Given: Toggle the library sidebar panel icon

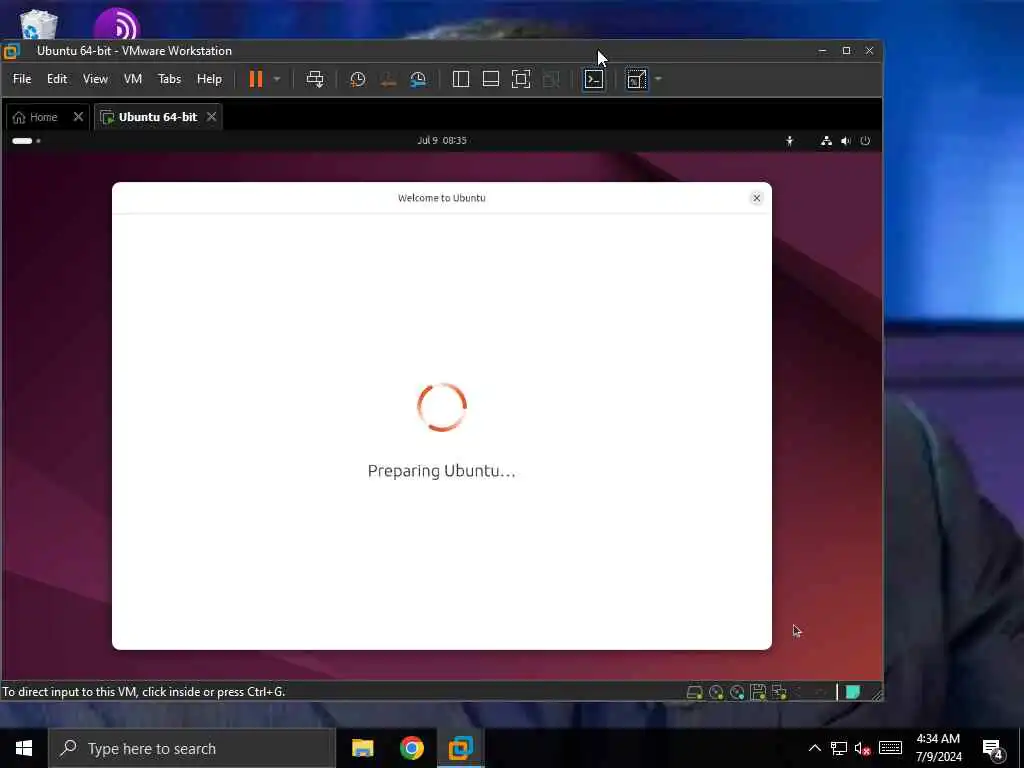Looking at the screenshot, I should click(x=460, y=79).
